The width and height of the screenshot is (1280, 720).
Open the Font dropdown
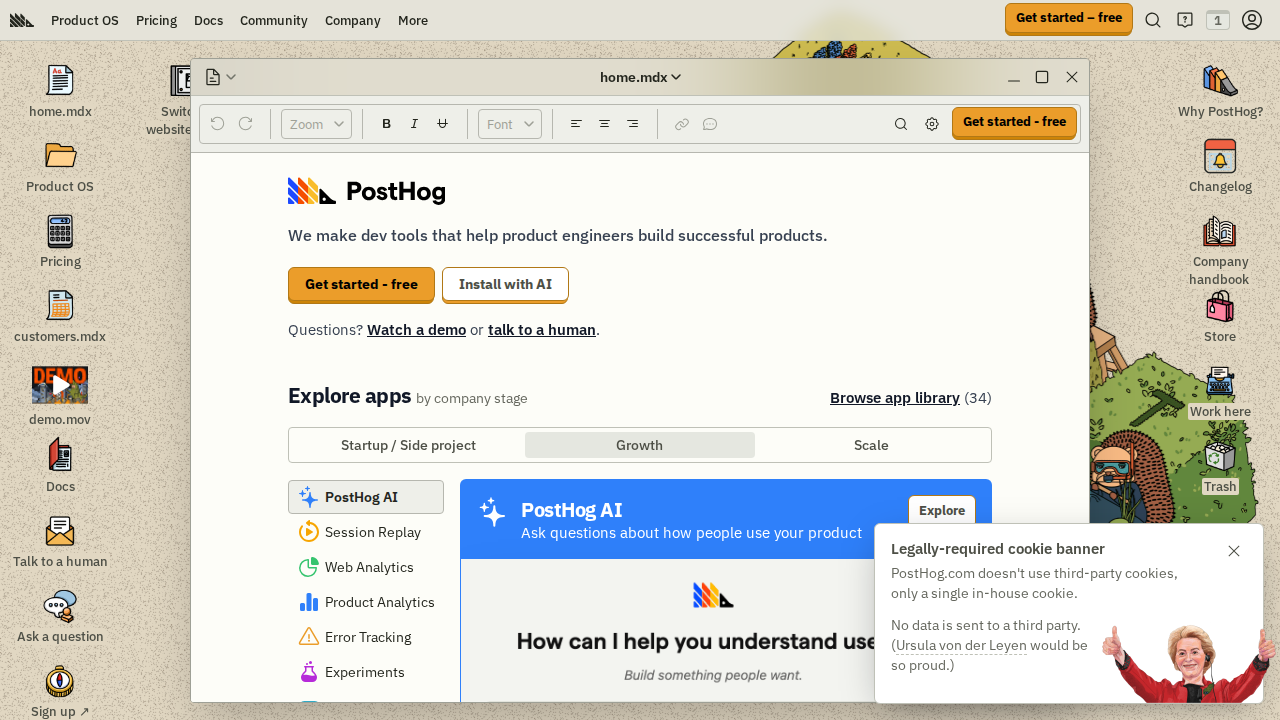[x=510, y=124]
